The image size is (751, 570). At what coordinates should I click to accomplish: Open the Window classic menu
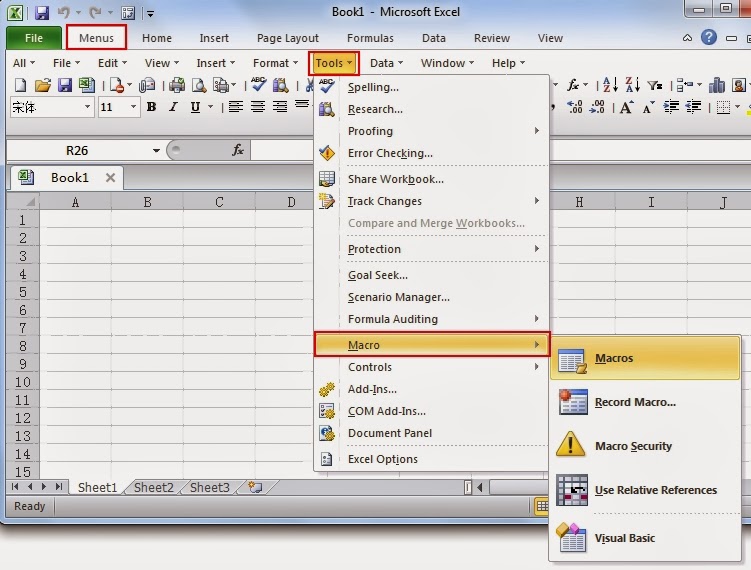tap(447, 63)
